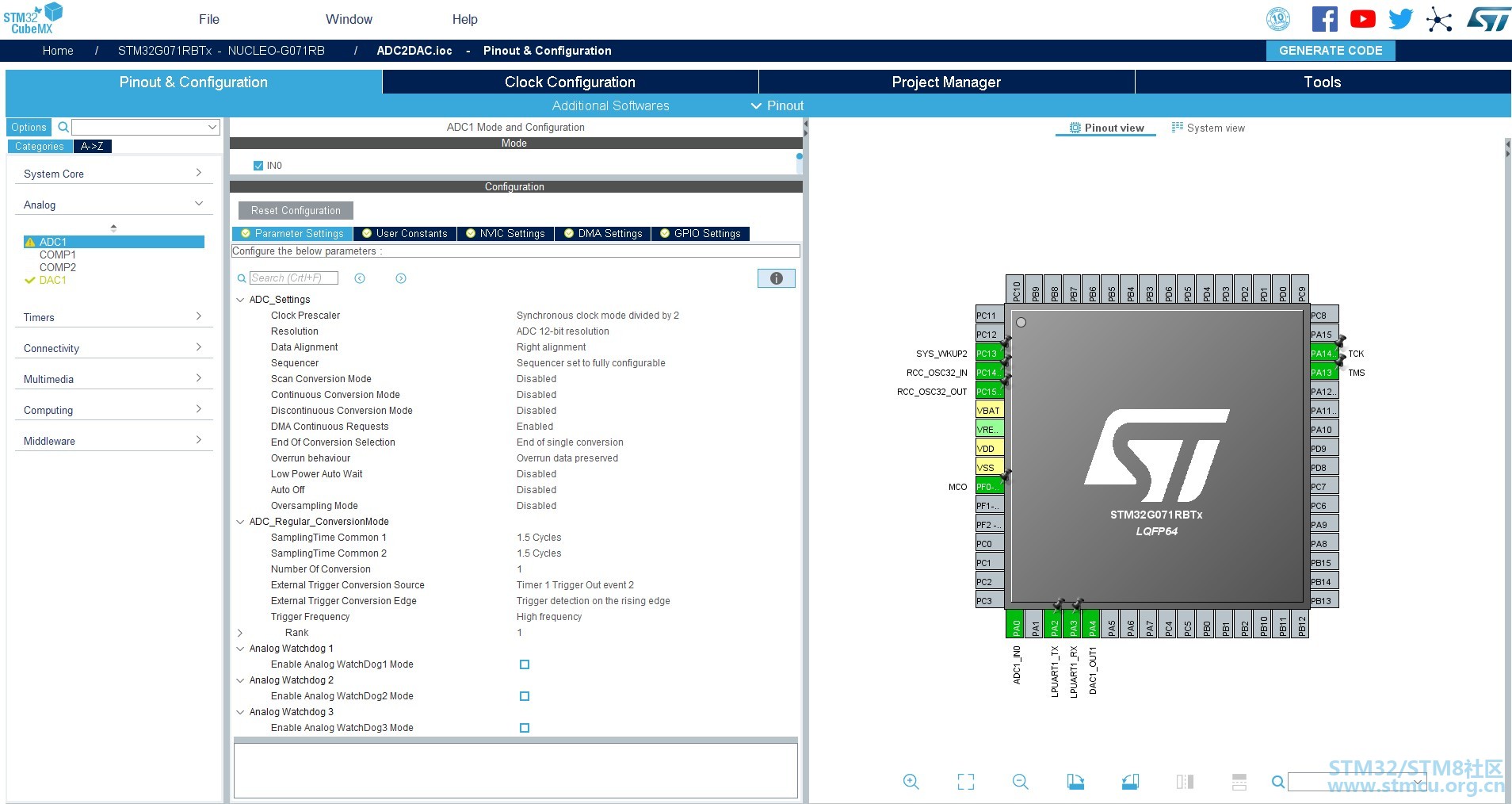Screen dimensions: 1512x804
Task: Select the PA14 TCK pin
Action: coord(1324,354)
